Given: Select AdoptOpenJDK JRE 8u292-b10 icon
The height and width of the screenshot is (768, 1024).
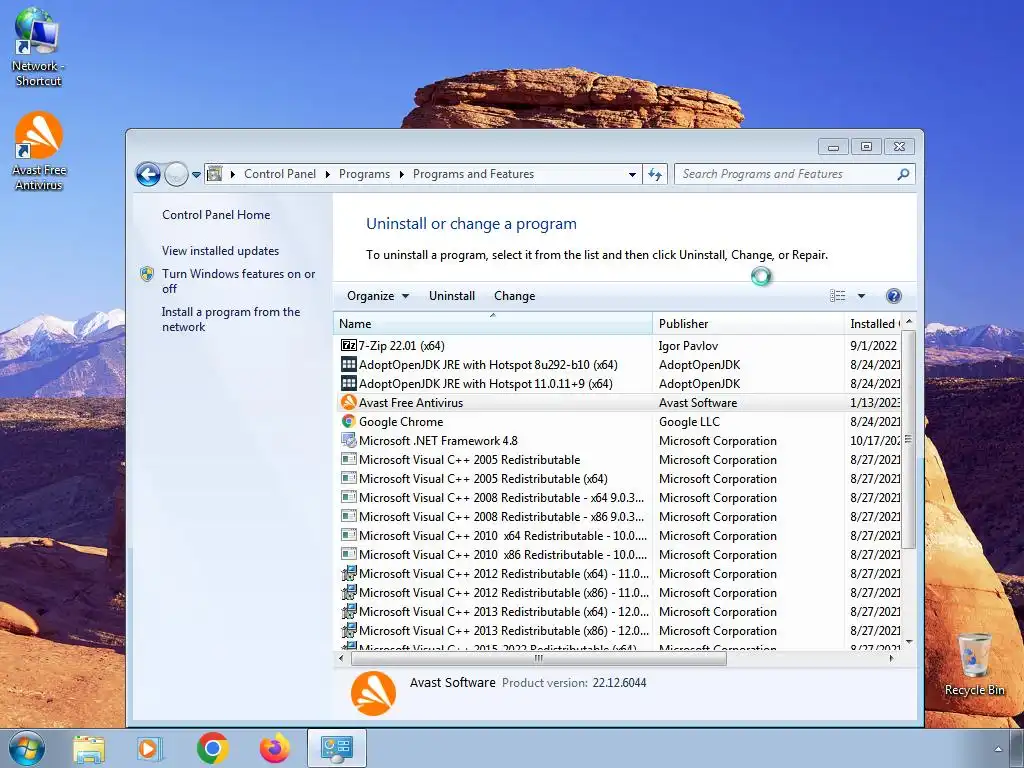Looking at the screenshot, I should (349, 364).
